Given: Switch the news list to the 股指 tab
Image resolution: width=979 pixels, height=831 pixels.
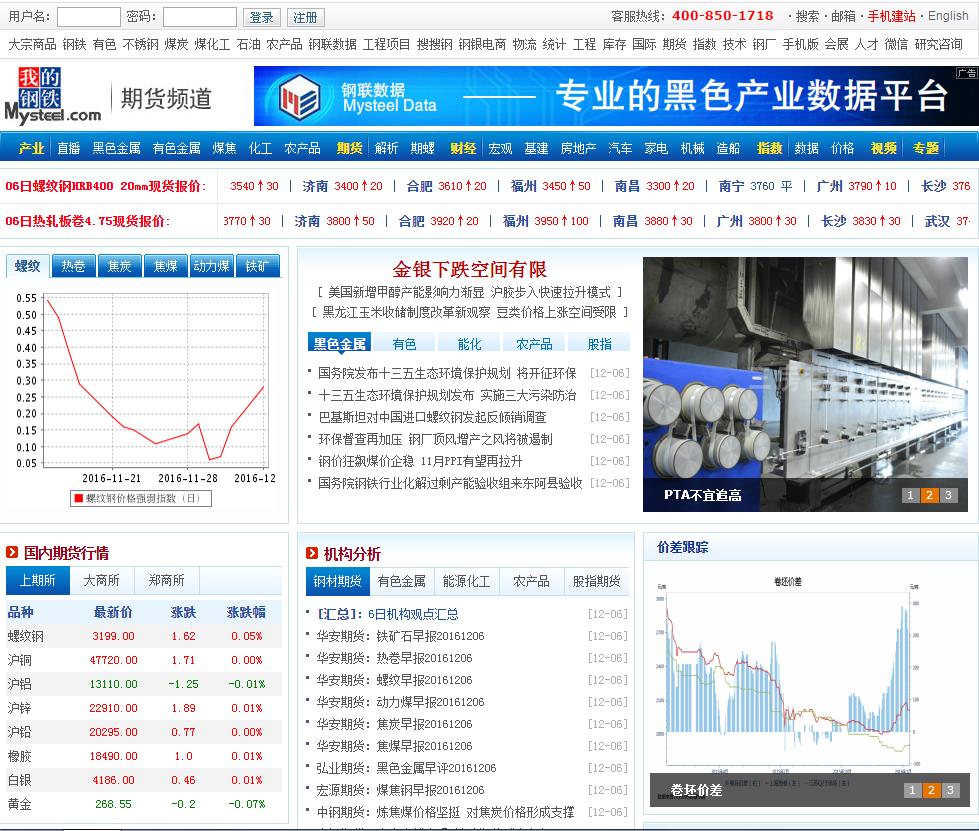Looking at the screenshot, I should [599, 343].
